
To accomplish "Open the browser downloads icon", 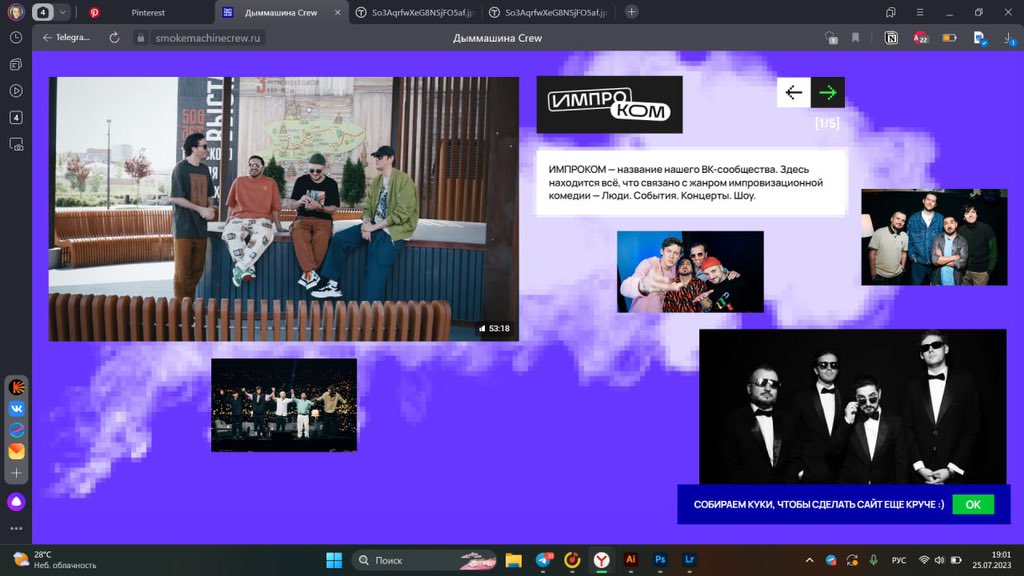I will [x=1010, y=38].
